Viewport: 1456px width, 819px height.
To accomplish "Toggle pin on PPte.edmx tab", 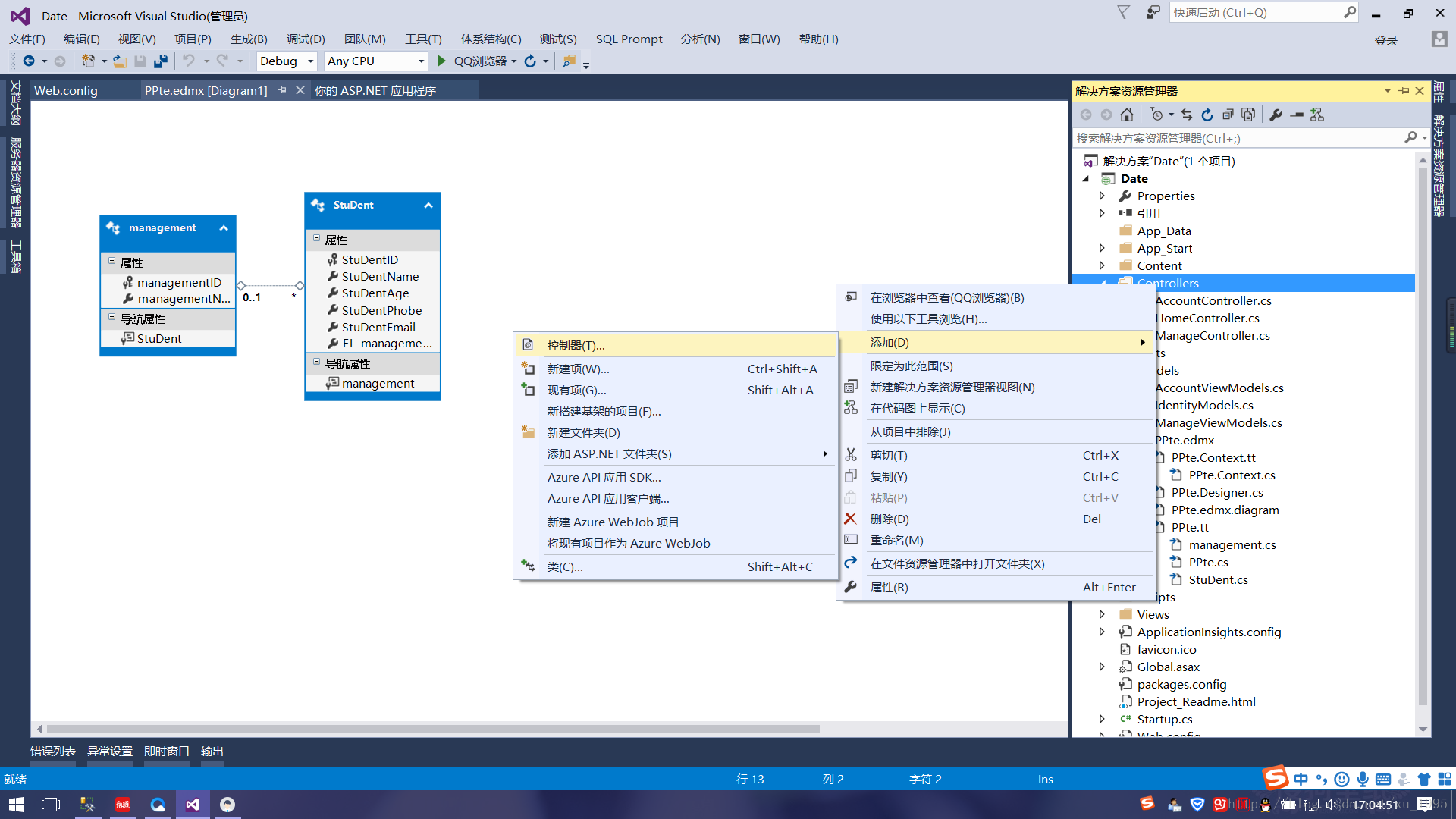I will click(282, 90).
